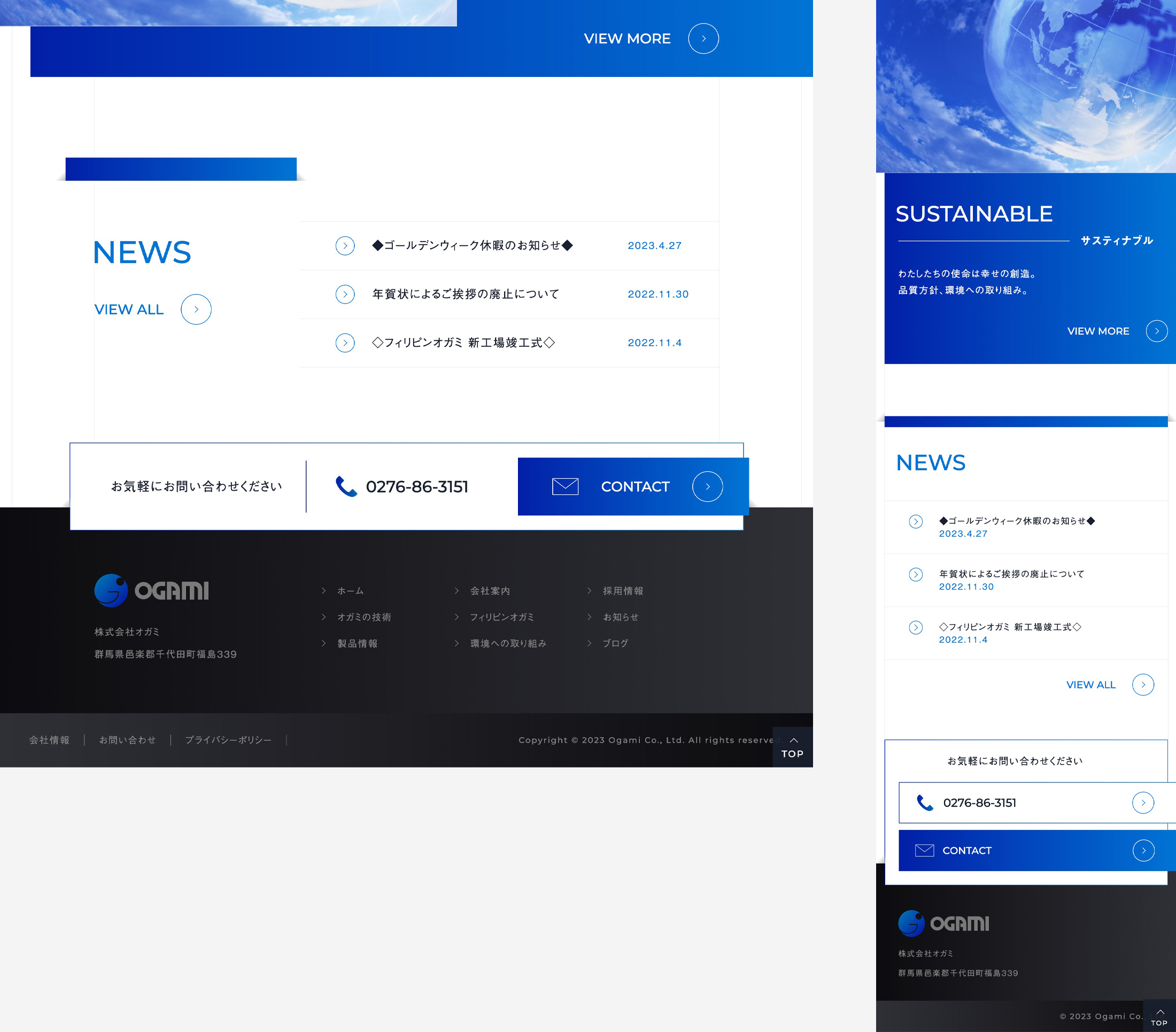Open 採用情報 footer menu link
The width and height of the screenshot is (1176, 1032).
click(623, 591)
